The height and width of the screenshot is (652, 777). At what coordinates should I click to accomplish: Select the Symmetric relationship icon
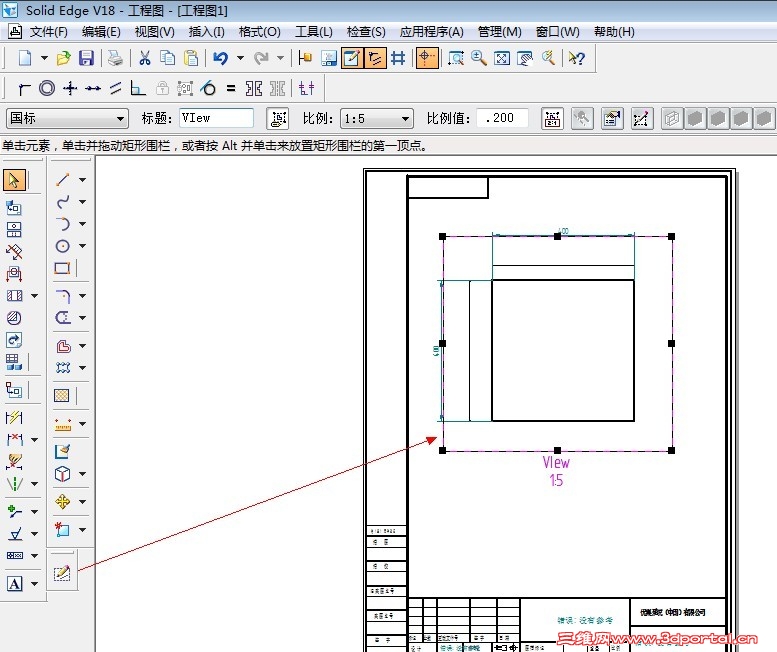(254, 89)
